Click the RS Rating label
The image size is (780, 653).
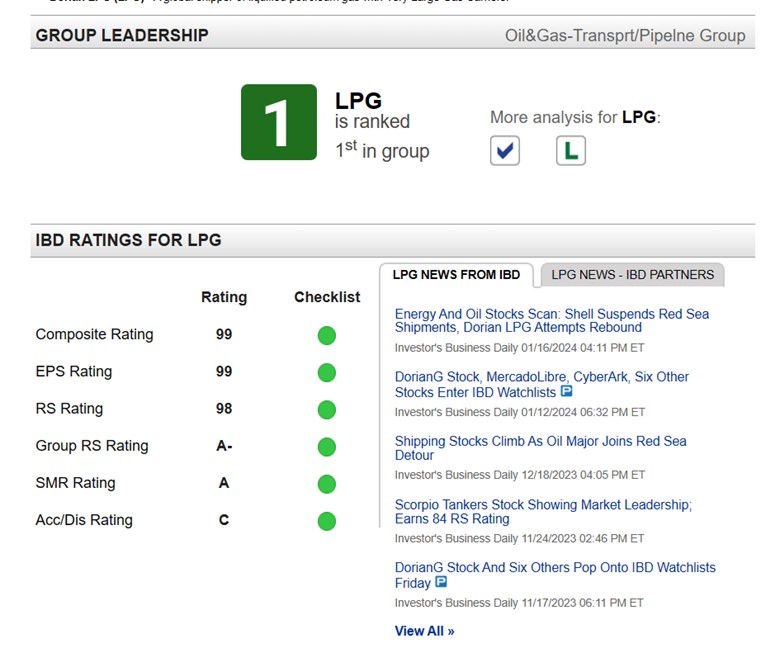tap(70, 409)
